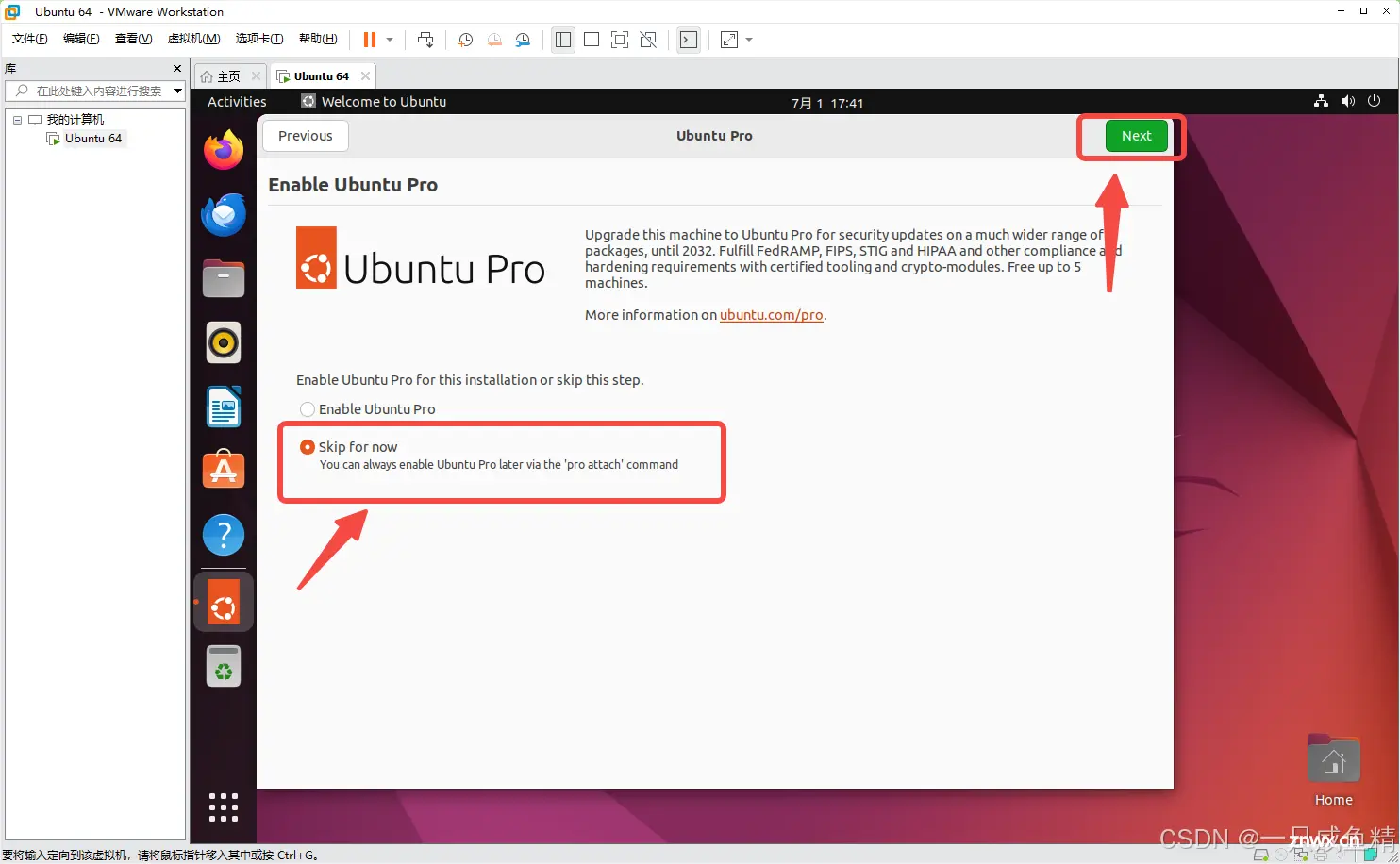Open Trash from the dock
This screenshot has width=1400, height=864.
[x=224, y=667]
